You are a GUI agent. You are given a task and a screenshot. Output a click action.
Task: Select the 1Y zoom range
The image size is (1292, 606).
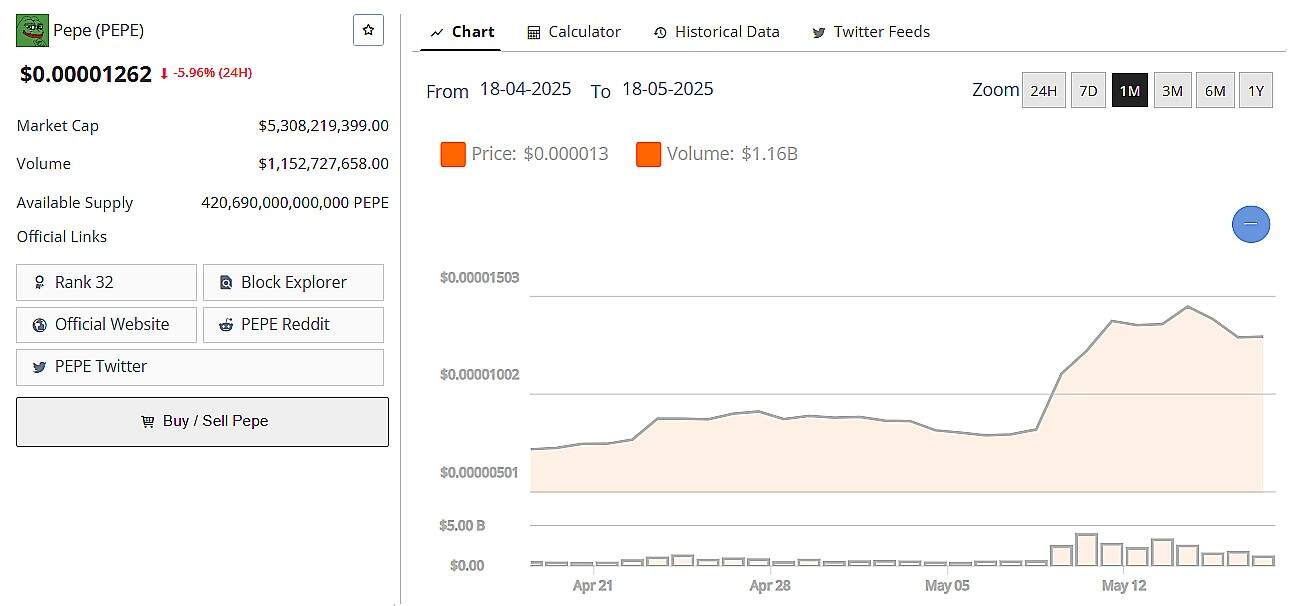point(1256,91)
